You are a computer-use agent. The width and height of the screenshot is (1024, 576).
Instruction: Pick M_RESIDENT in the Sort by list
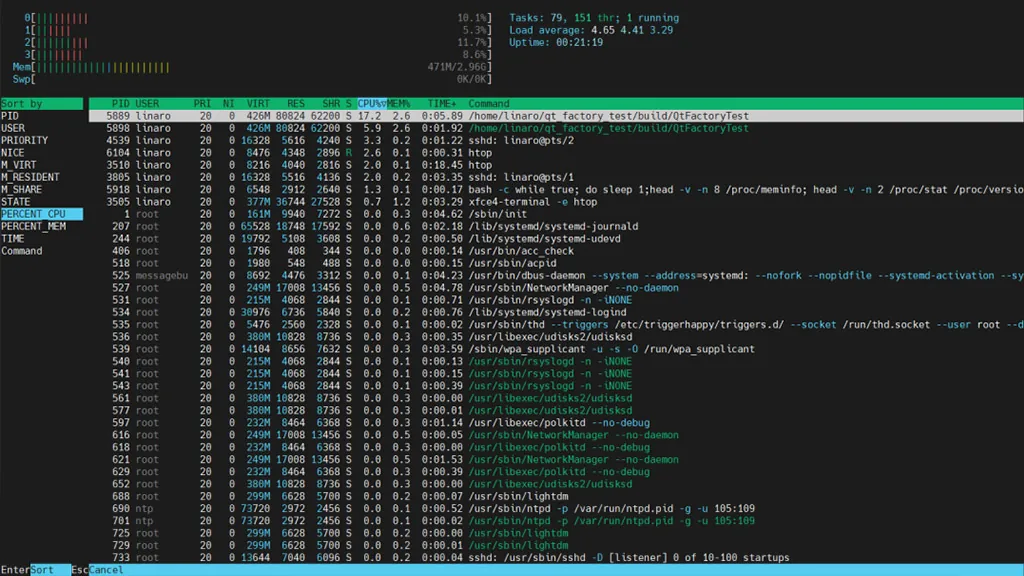pos(42,178)
